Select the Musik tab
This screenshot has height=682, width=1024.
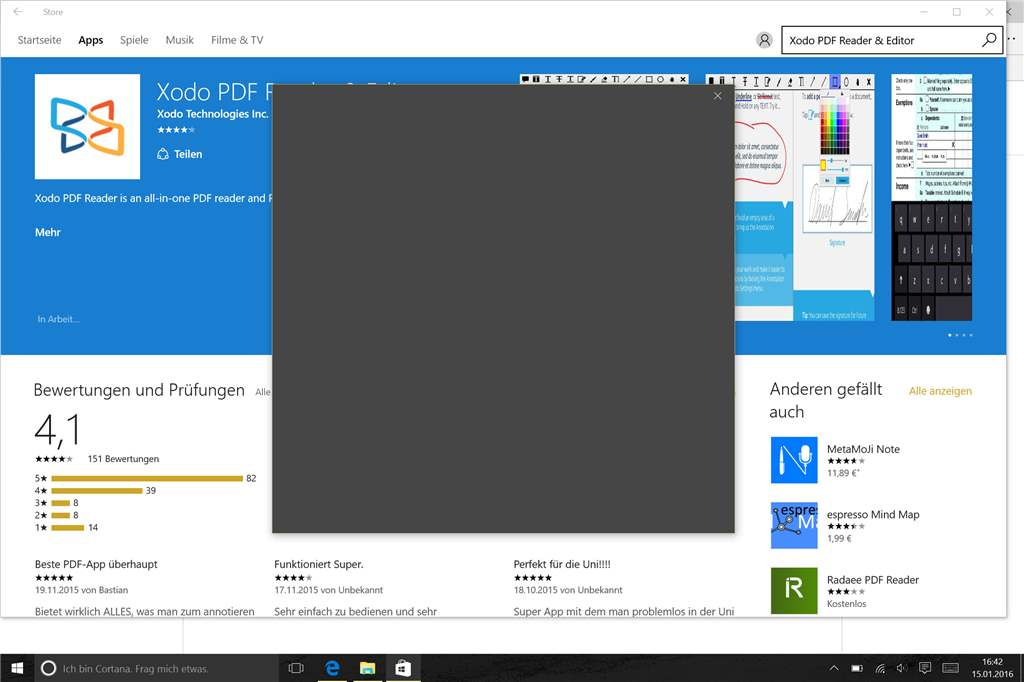pos(180,40)
